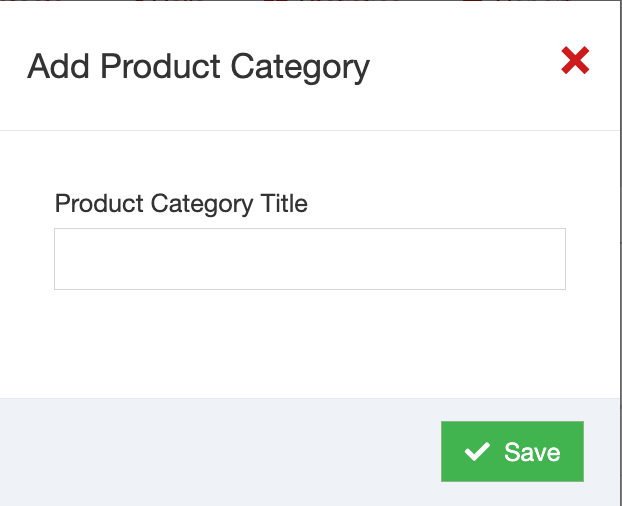Click the Save text label

tap(532, 452)
